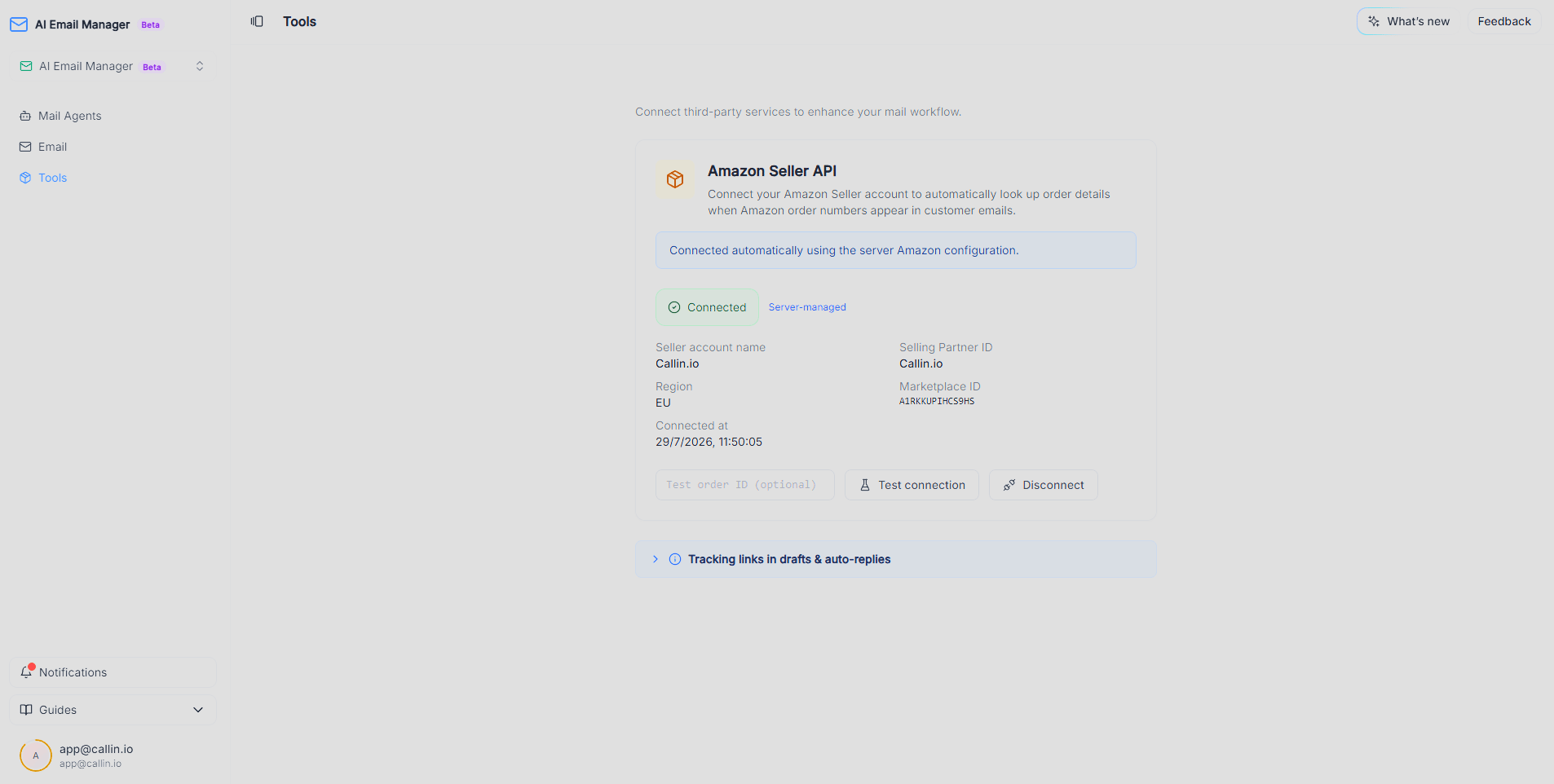Expand Tracking links in drafts & auto-replies
Viewport: 1554px width, 784px height.
896,559
